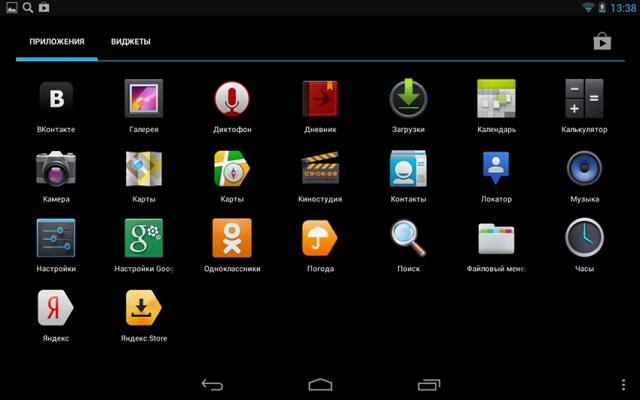This screenshot has height=400, width=640.
Task: Switch to the ВИДЖЕТЫ tab
Action: click(130, 42)
